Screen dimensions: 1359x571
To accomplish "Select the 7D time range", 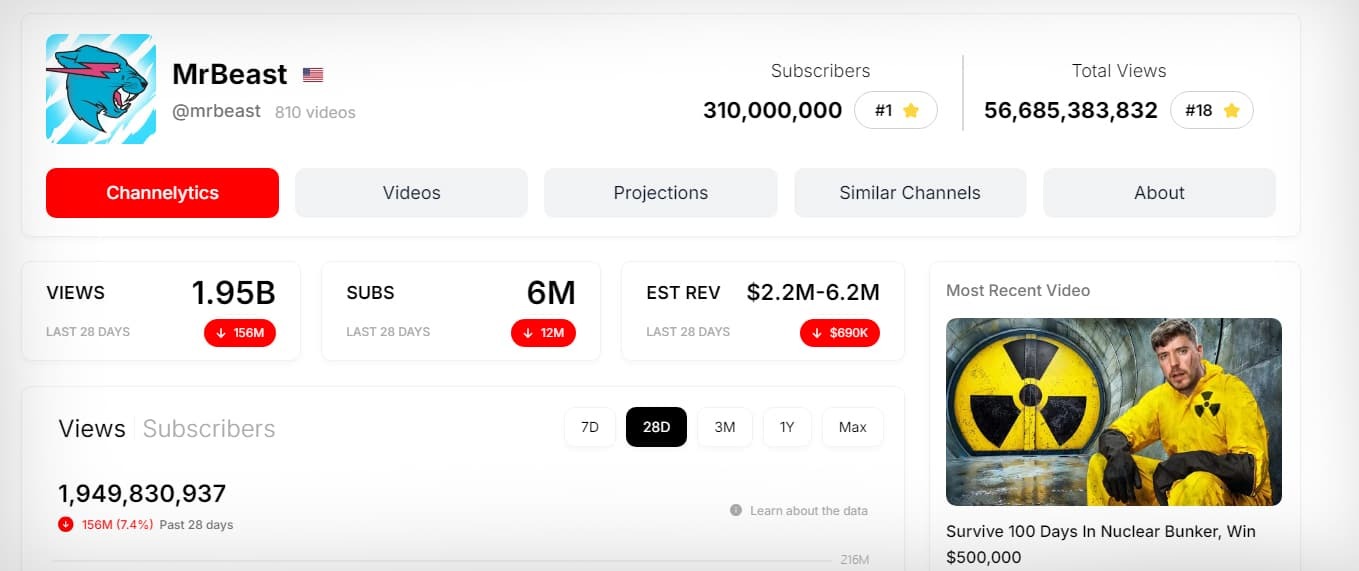I will pyautogui.click(x=590, y=427).
